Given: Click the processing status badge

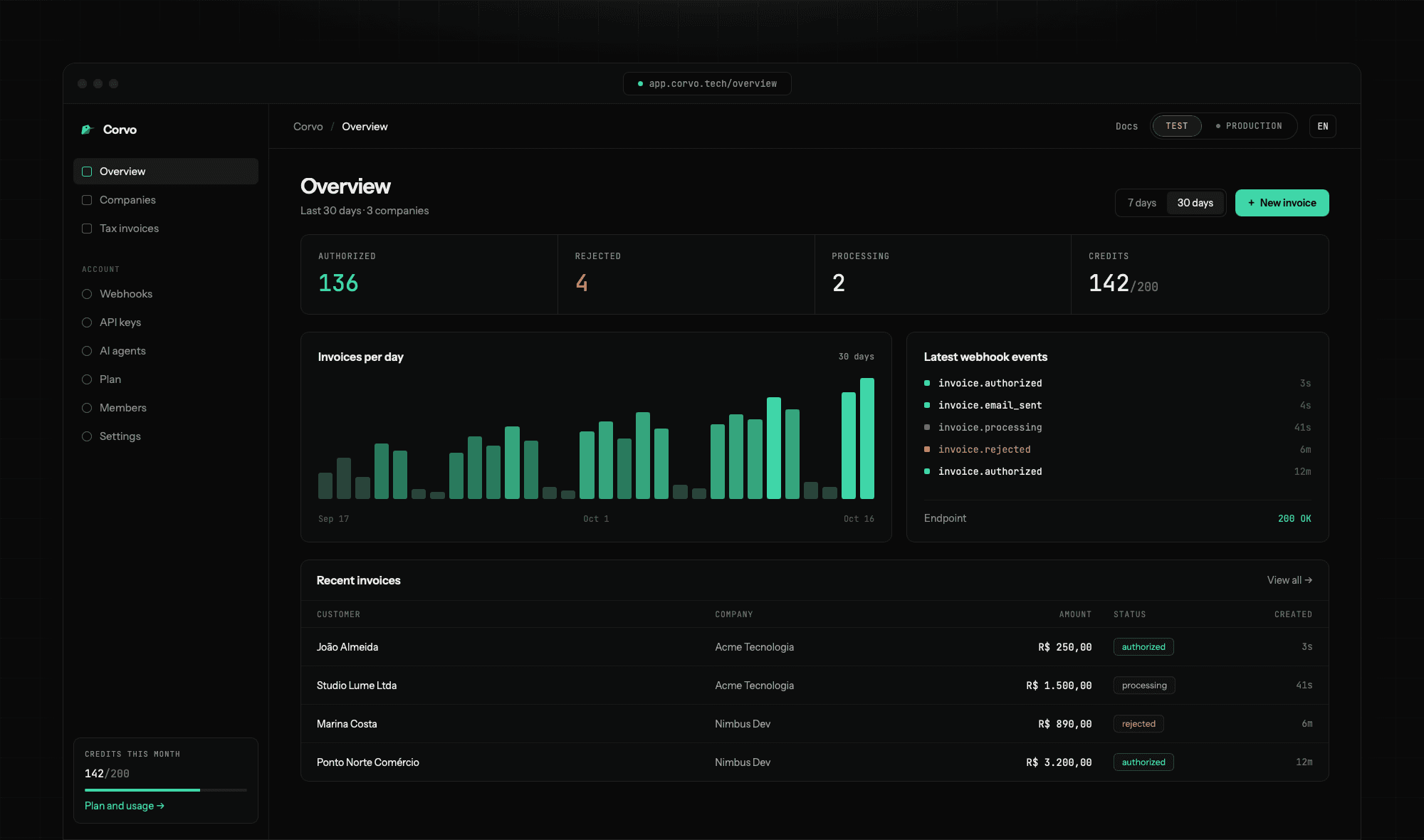Looking at the screenshot, I should [x=1144, y=686].
